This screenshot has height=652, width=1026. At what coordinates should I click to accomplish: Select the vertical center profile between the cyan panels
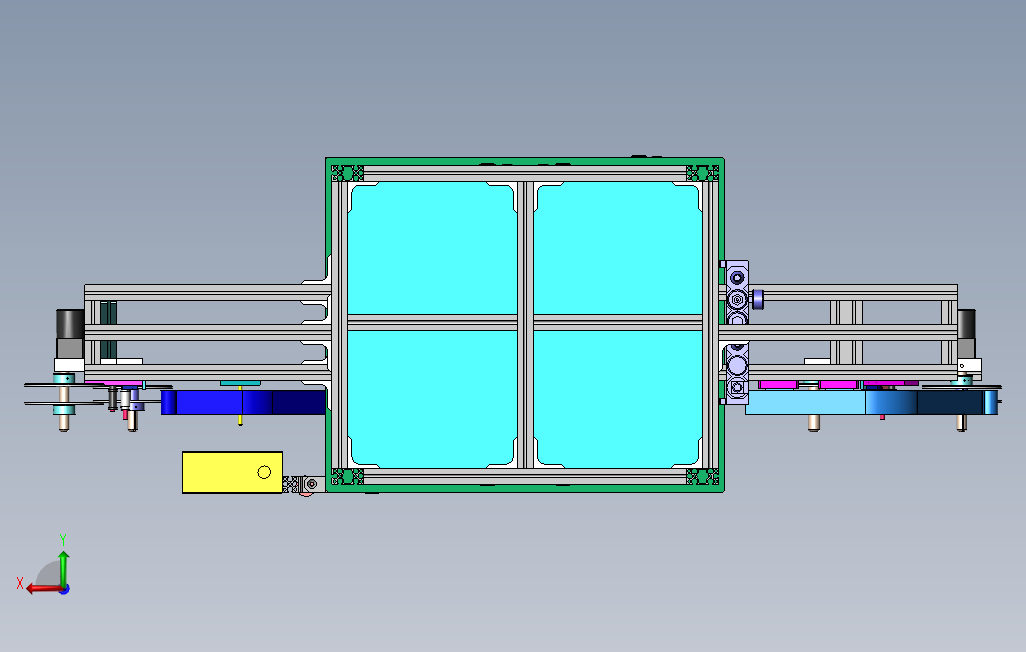point(525,325)
